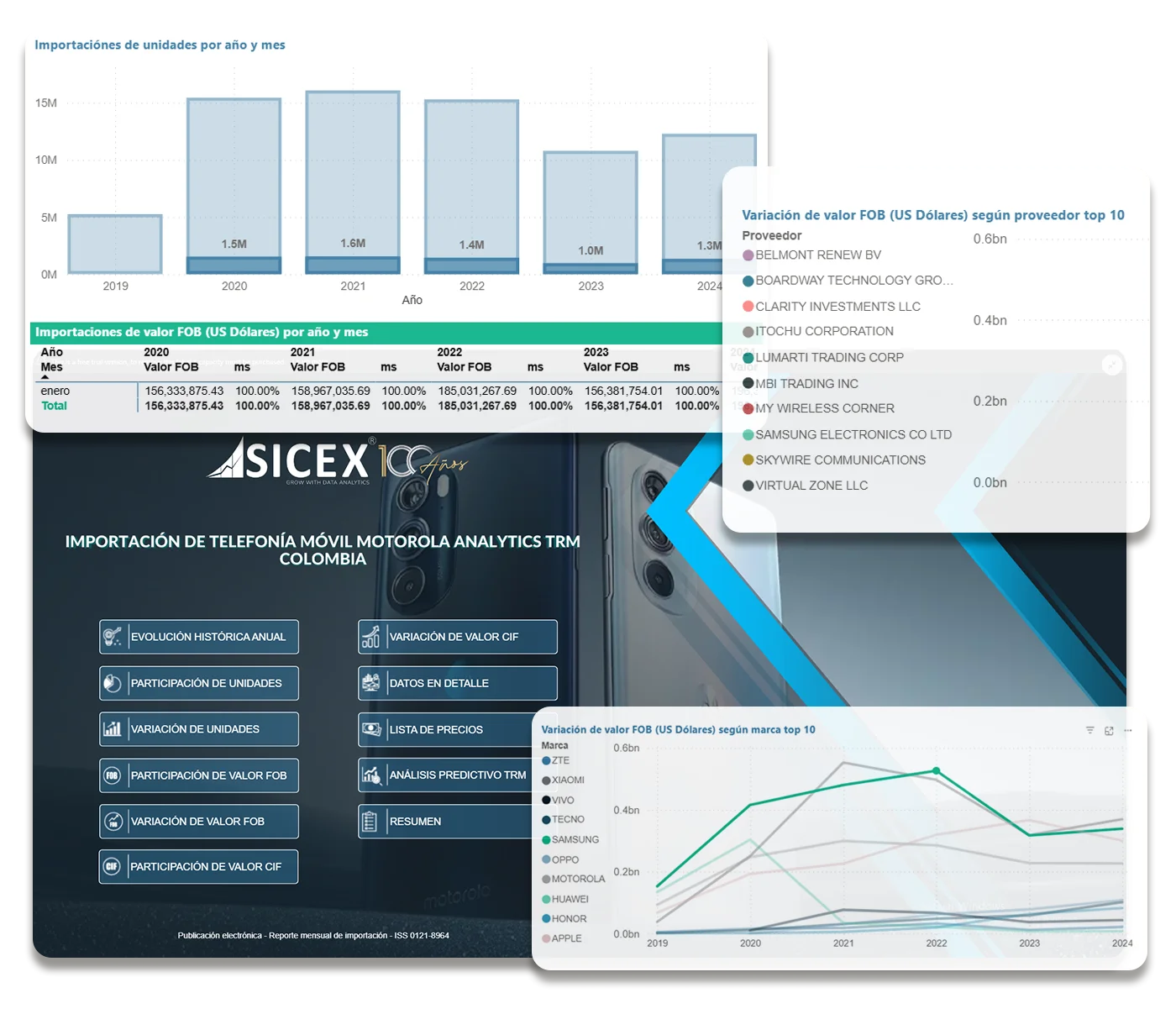Select ITOCHU CORPORATION in the provider legend
This screenshot has height=1035, width=1176.
818,332
